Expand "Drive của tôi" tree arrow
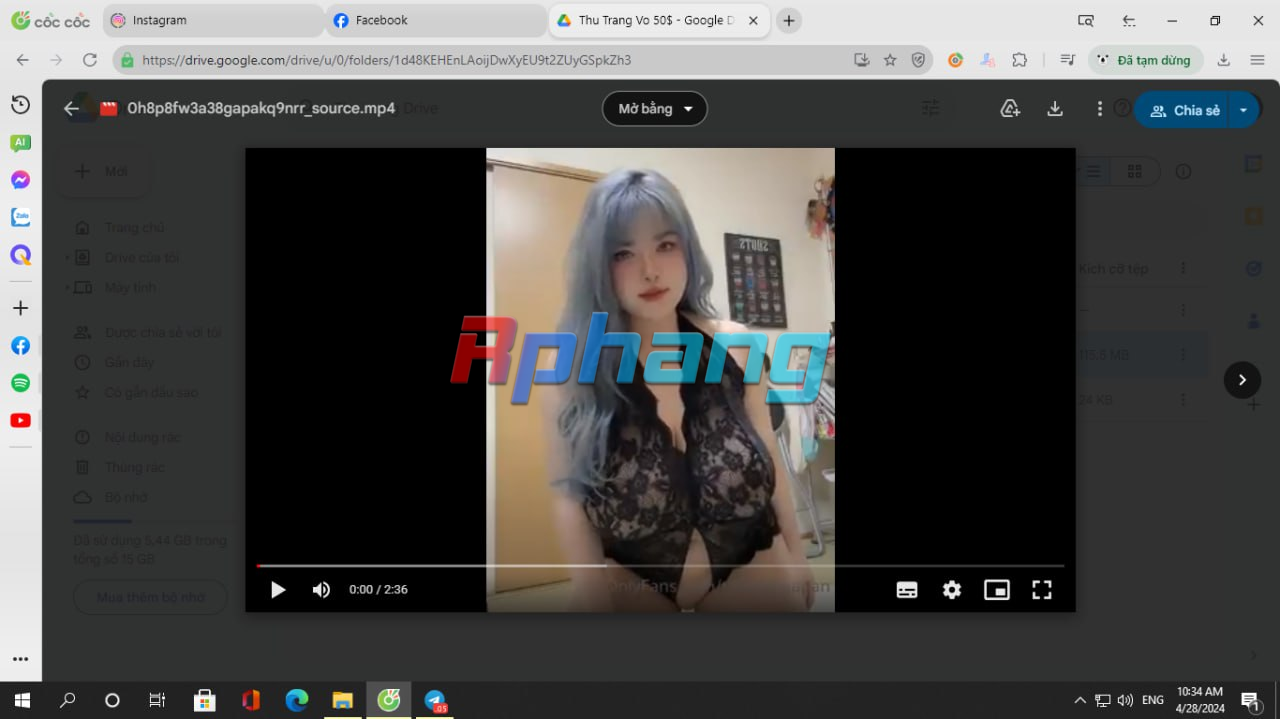 (68, 258)
